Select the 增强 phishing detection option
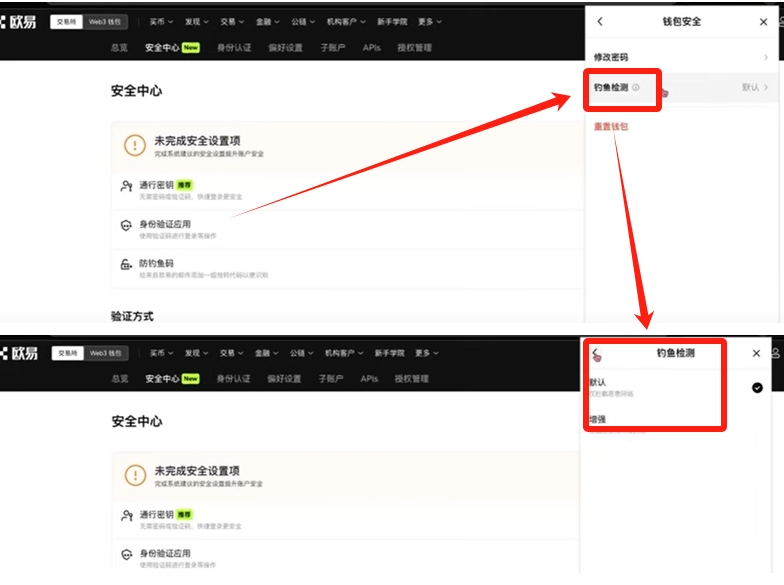The height and width of the screenshot is (585, 784). tap(676, 422)
